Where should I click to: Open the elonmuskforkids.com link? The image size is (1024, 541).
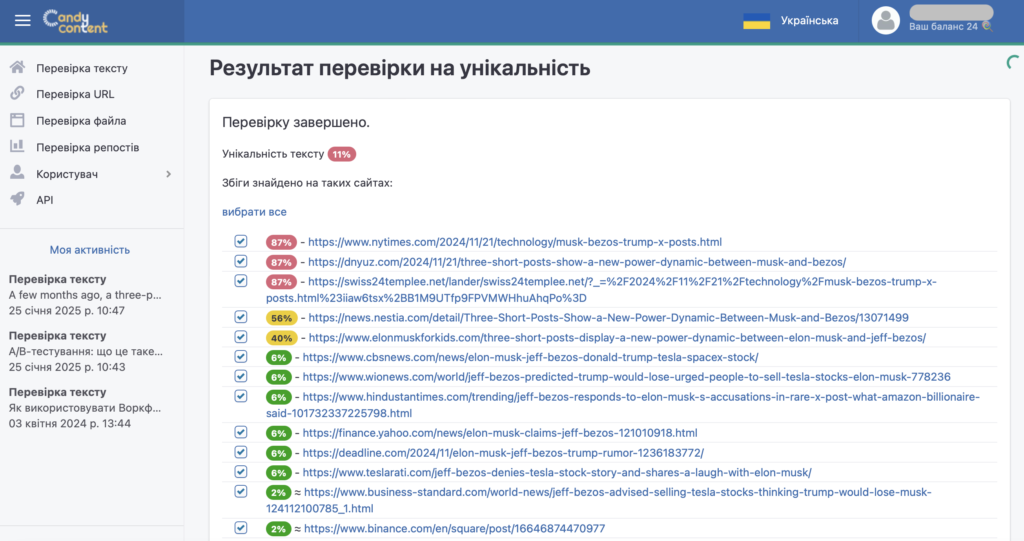(617, 338)
